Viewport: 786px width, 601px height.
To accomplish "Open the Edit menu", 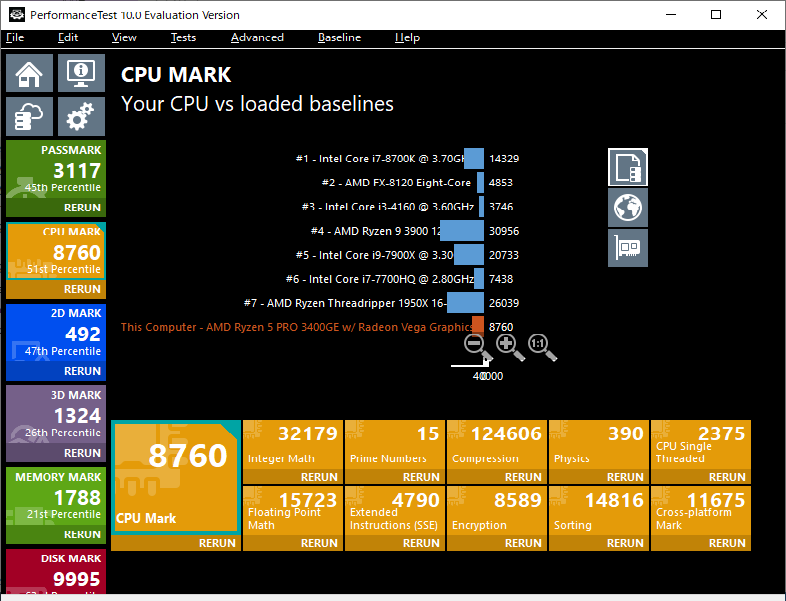I will coord(68,38).
